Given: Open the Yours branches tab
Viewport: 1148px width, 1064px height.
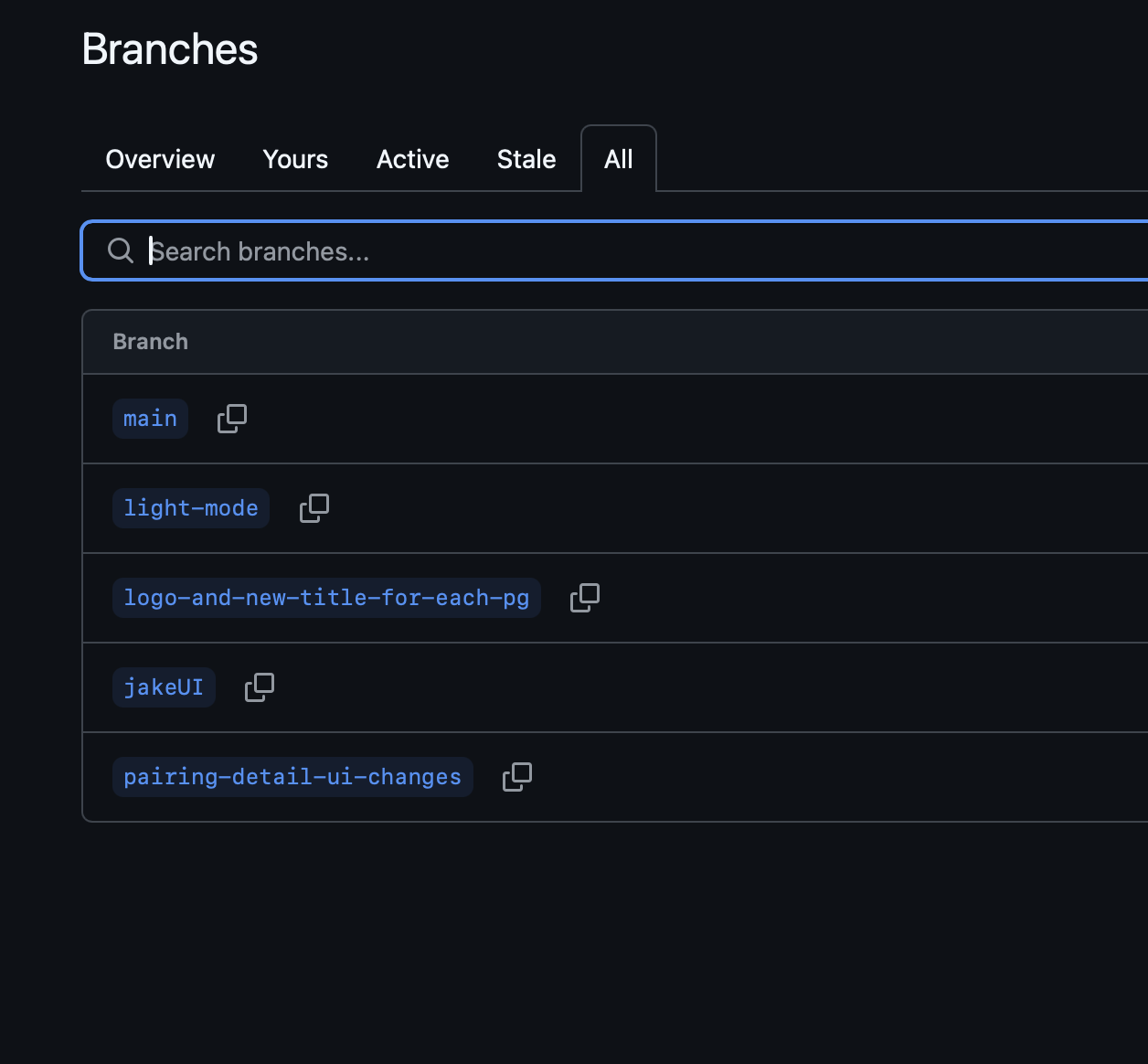Looking at the screenshot, I should tap(295, 159).
